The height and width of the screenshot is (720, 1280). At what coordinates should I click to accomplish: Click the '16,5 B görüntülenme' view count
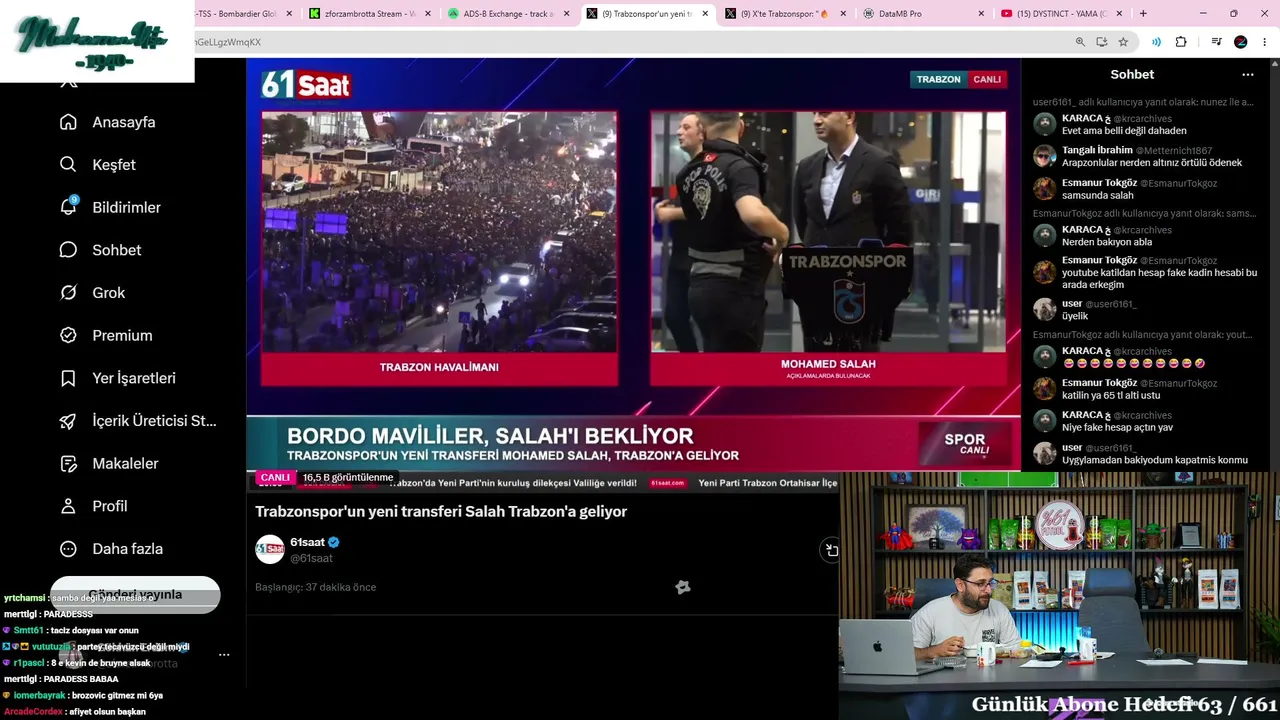[348, 478]
